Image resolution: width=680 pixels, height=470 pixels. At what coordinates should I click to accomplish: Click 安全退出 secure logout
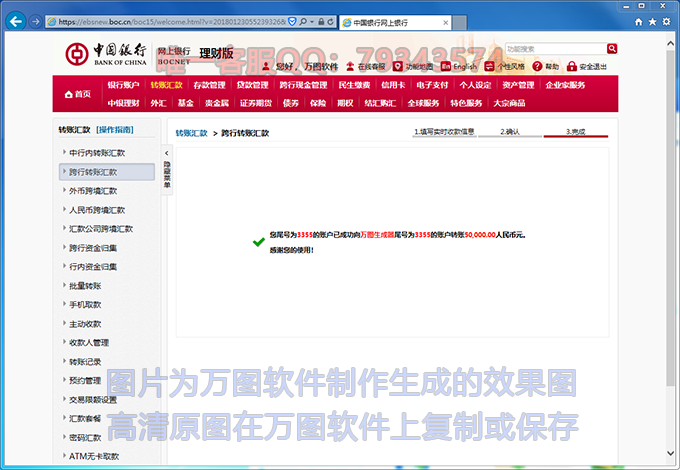point(589,67)
